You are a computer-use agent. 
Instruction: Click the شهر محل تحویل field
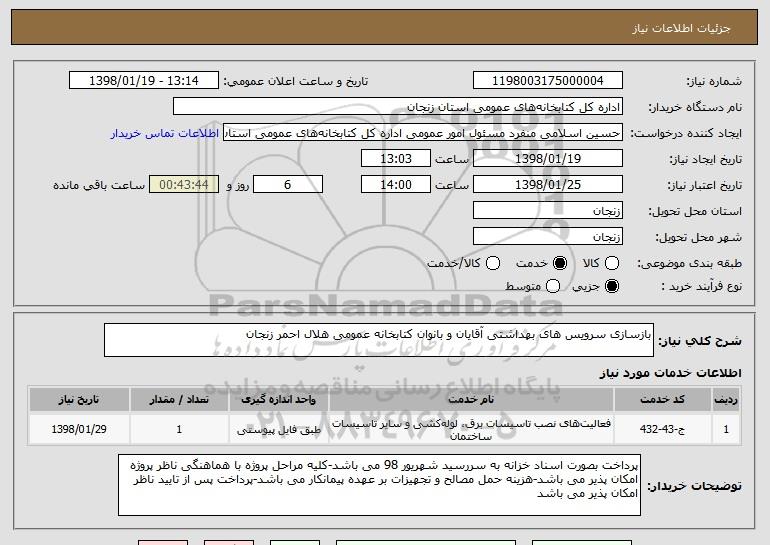coord(548,237)
